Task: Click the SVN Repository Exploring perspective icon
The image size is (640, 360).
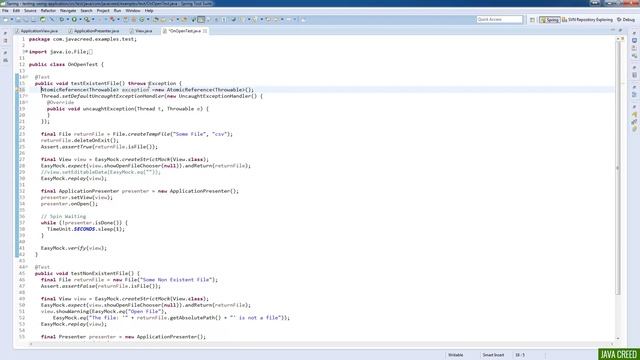Action: (564, 20)
